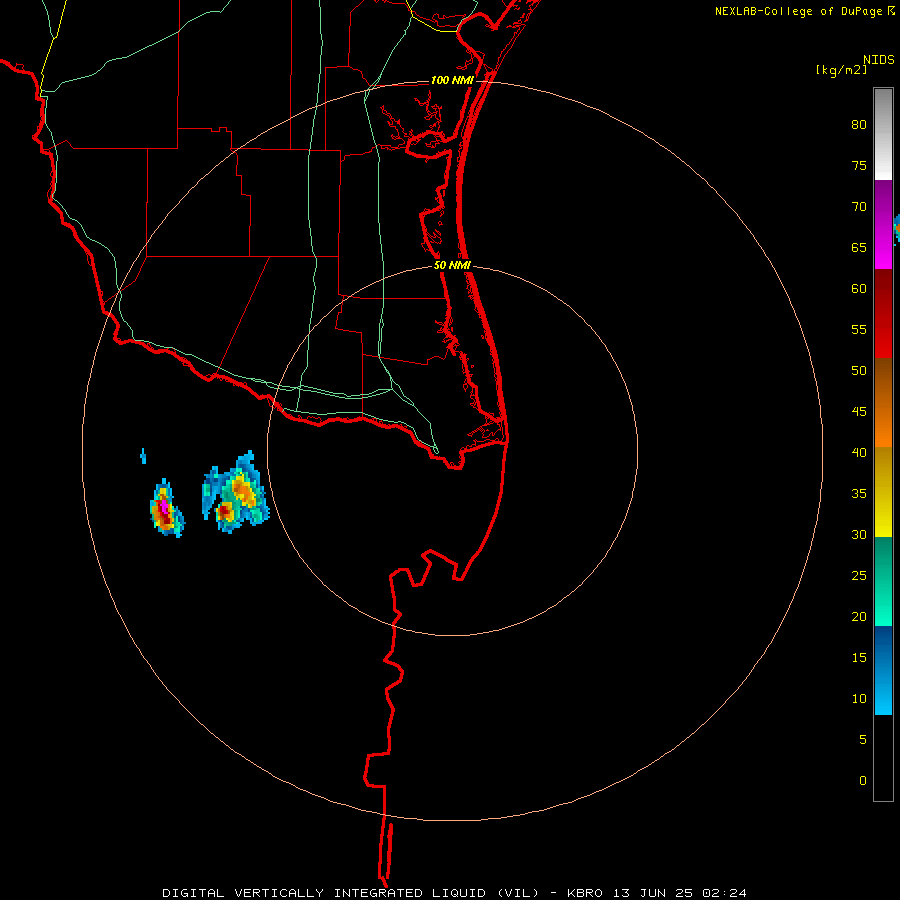The width and height of the screenshot is (900, 900).
Task: Click the larger eastern storm cell cluster
Action: tap(235, 492)
